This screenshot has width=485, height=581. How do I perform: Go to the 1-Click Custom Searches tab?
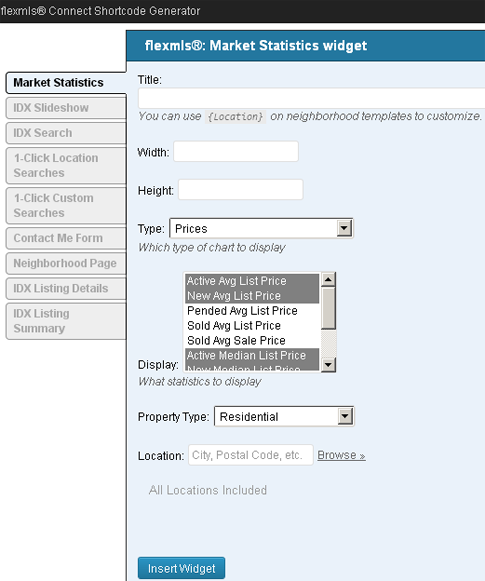[66, 206]
